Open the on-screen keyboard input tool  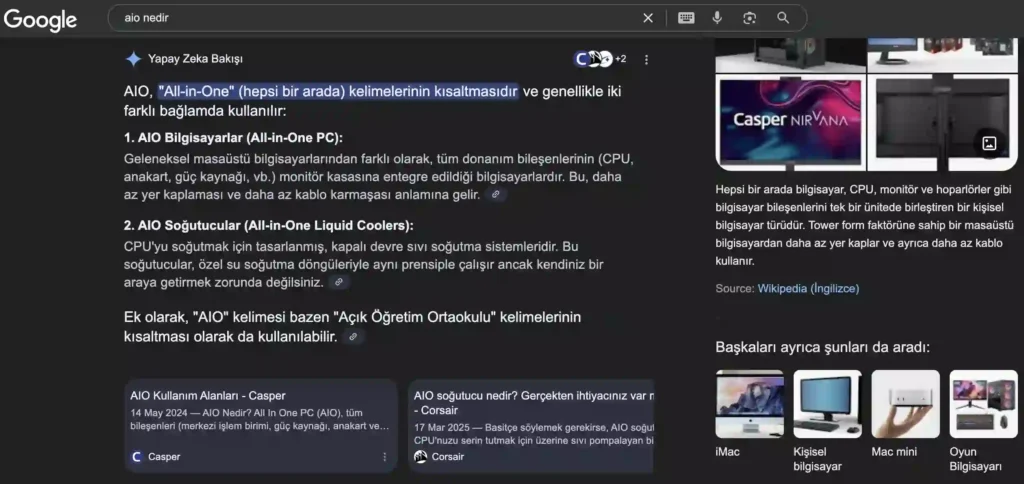point(686,18)
